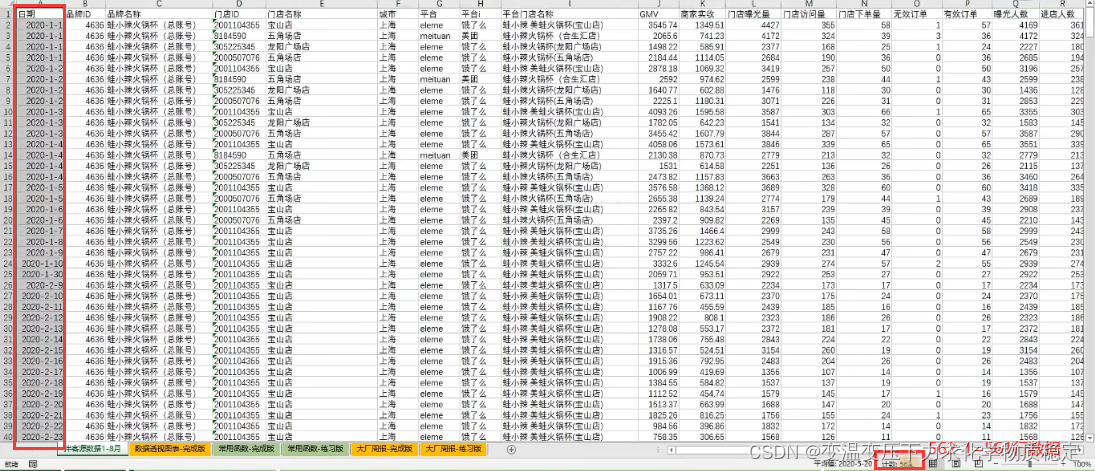Click the 城市 header cell
1095x471 pixels.
click(398, 13)
